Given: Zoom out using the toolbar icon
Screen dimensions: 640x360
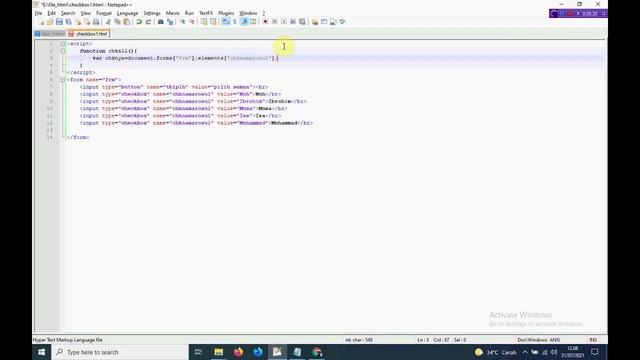Looking at the screenshot, I should (191, 22).
